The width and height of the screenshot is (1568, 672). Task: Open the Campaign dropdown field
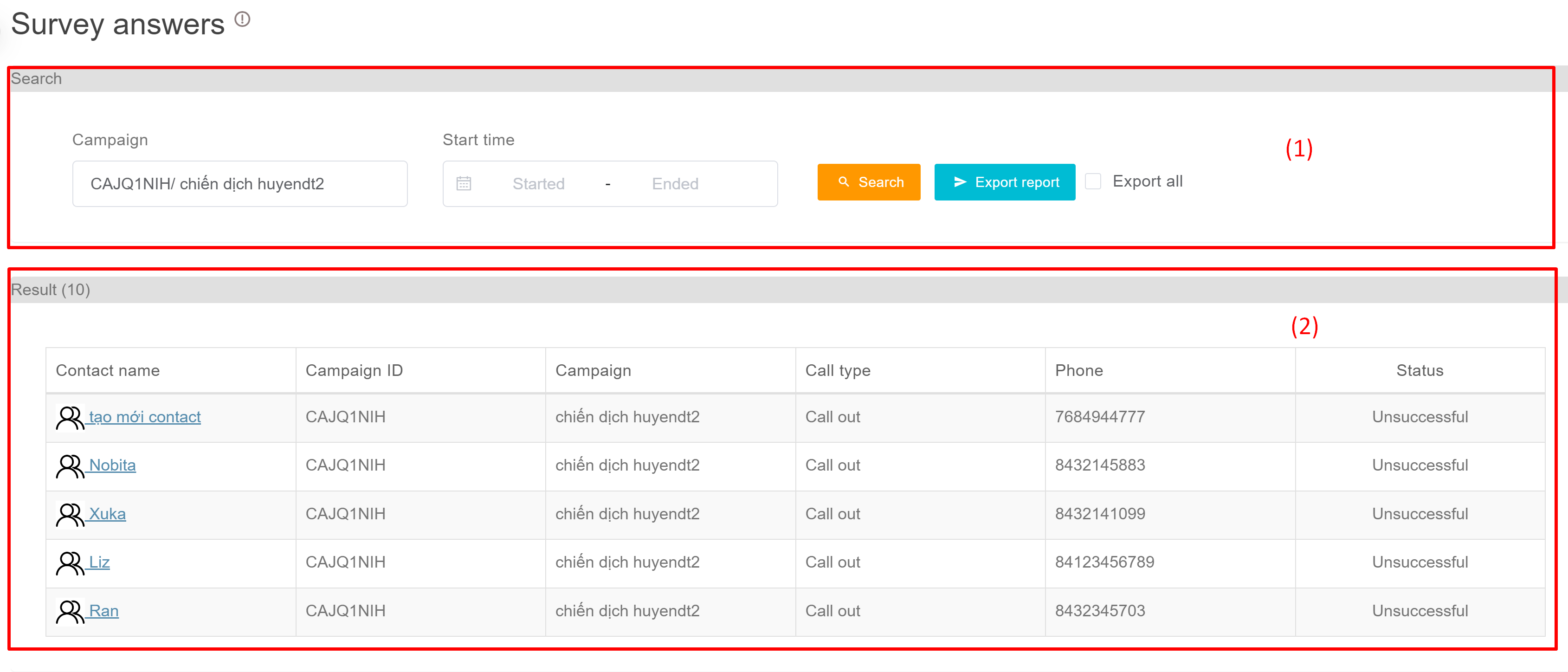240,184
